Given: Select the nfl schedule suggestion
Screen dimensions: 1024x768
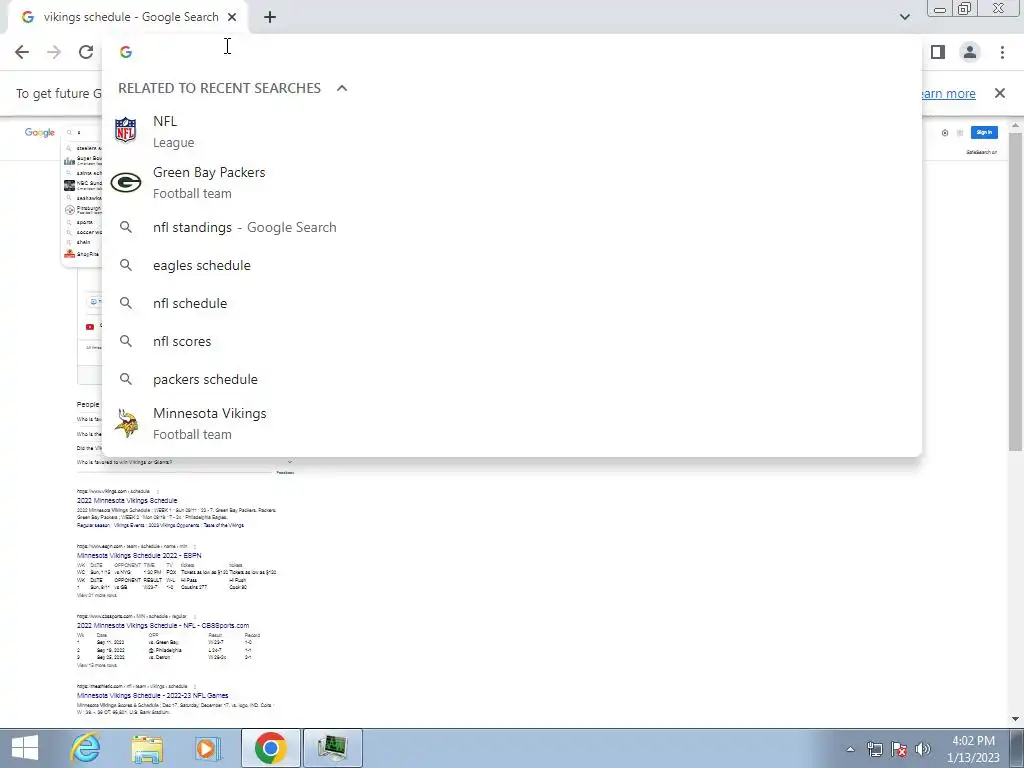Looking at the screenshot, I should pos(512,303).
